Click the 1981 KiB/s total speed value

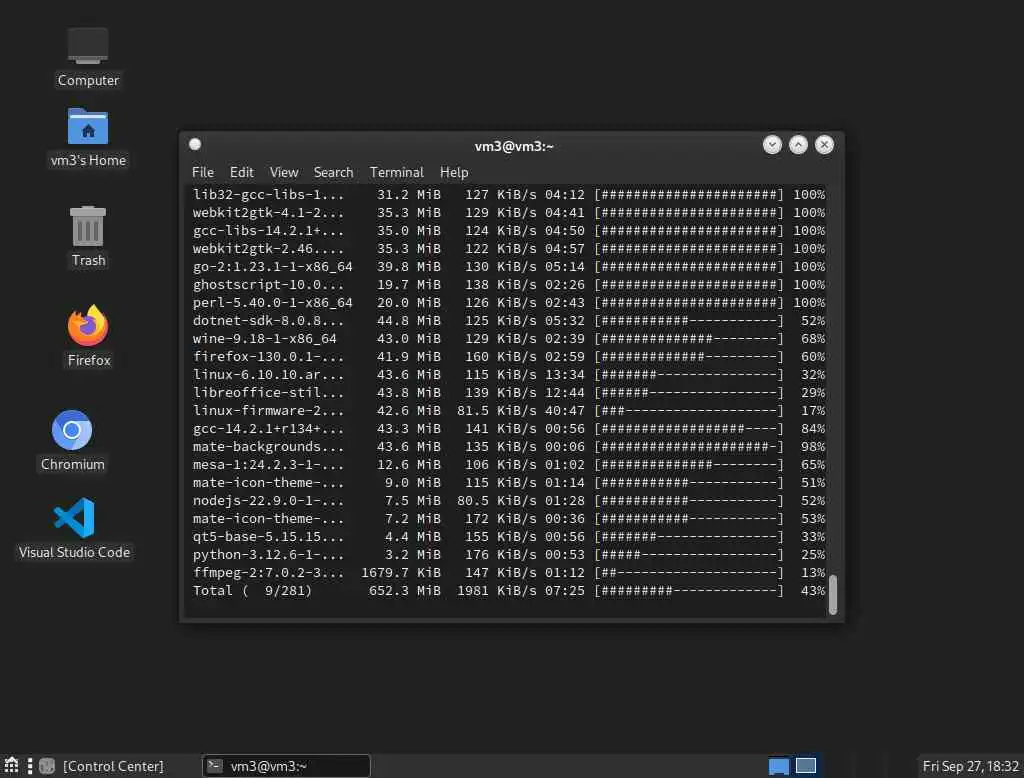496,591
